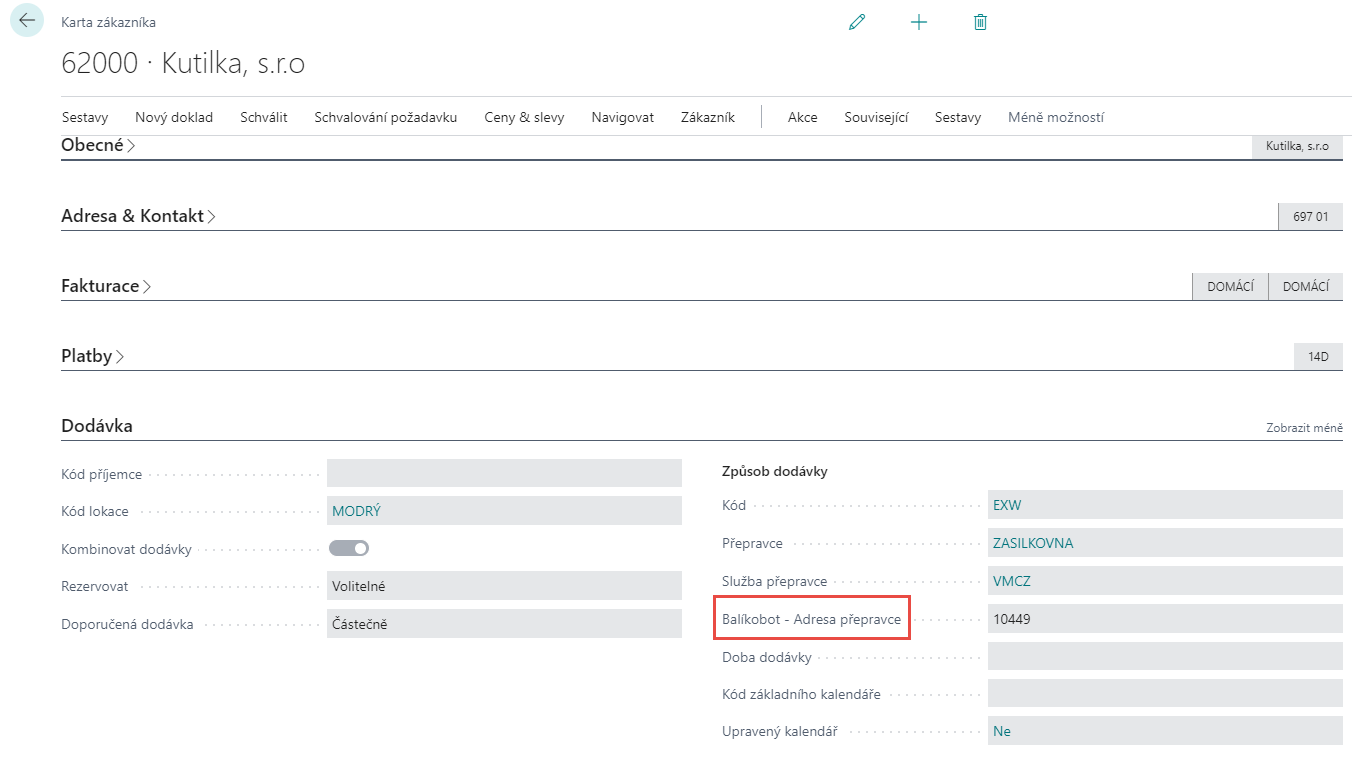The height and width of the screenshot is (760, 1352).
Task: Click the trash delete icon
Action: pyautogui.click(x=980, y=22)
